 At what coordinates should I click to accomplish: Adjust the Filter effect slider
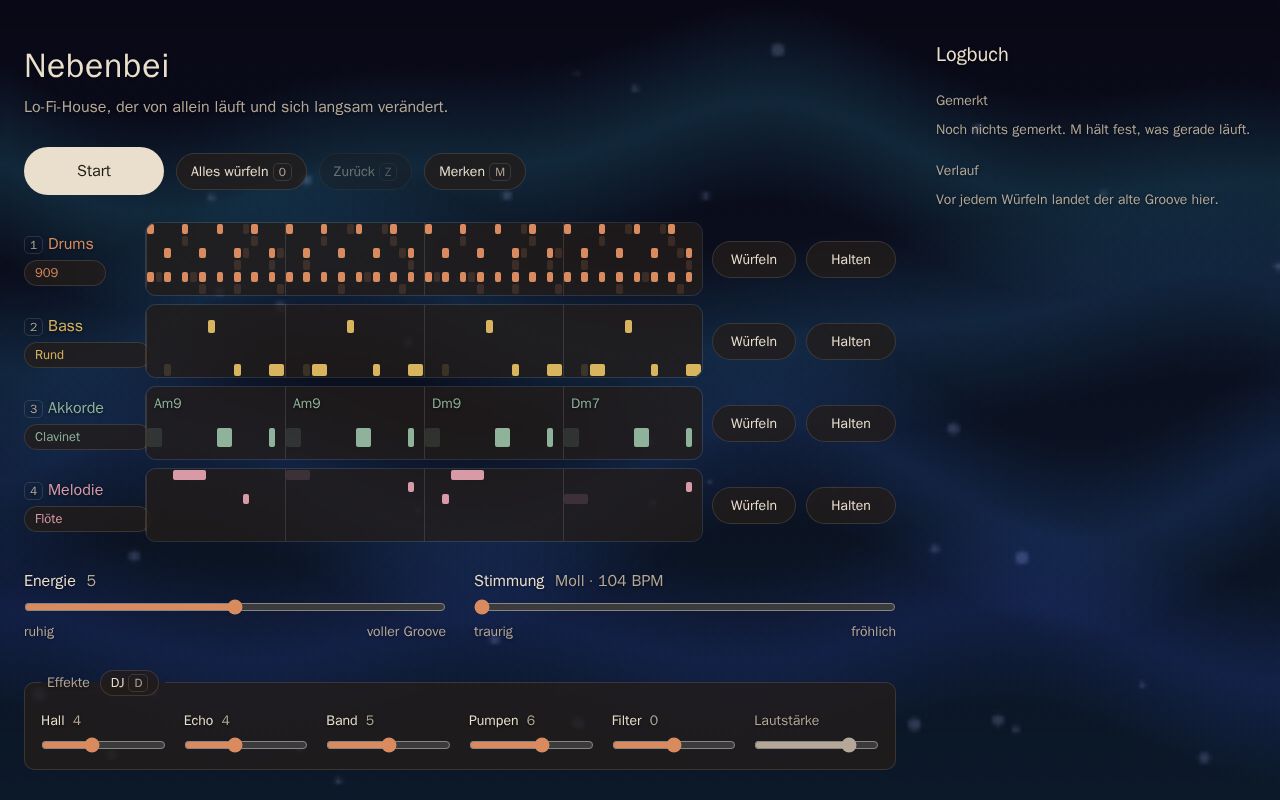click(673, 745)
